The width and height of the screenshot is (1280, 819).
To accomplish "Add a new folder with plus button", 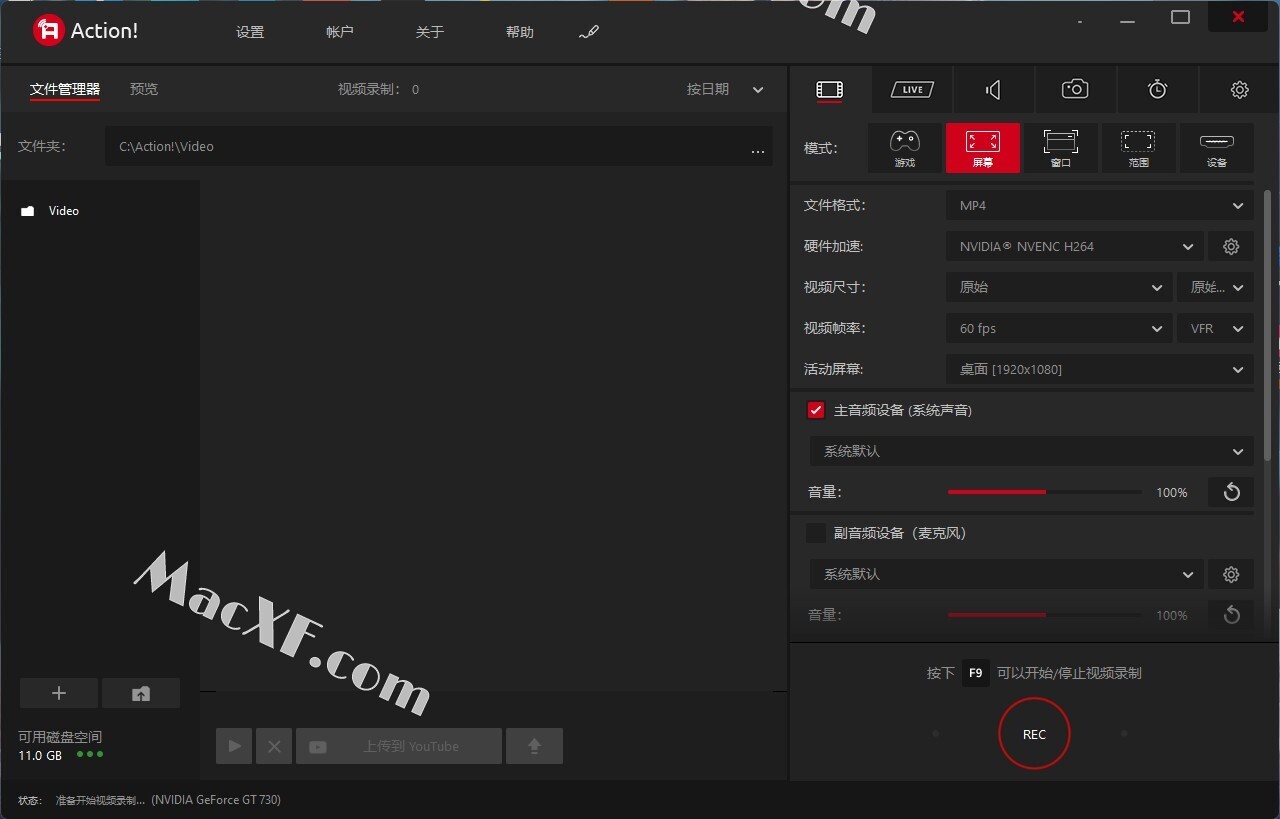I will coord(59,693).
